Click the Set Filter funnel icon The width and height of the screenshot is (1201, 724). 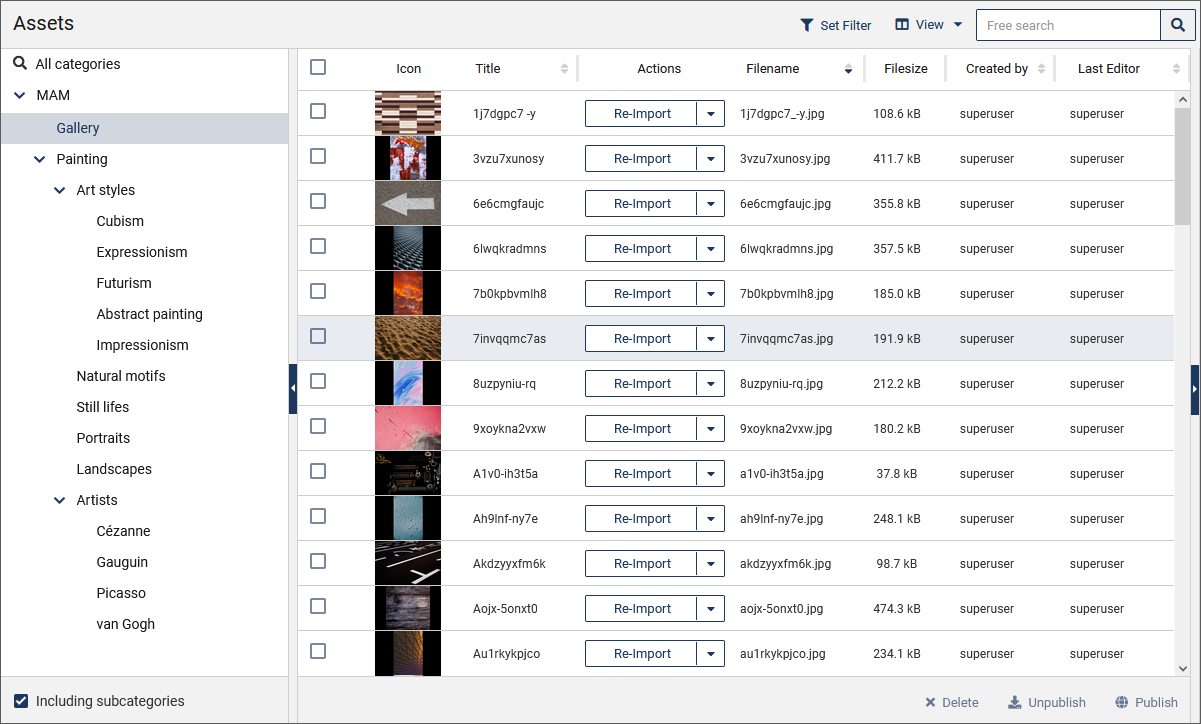[x=807, y=26]
